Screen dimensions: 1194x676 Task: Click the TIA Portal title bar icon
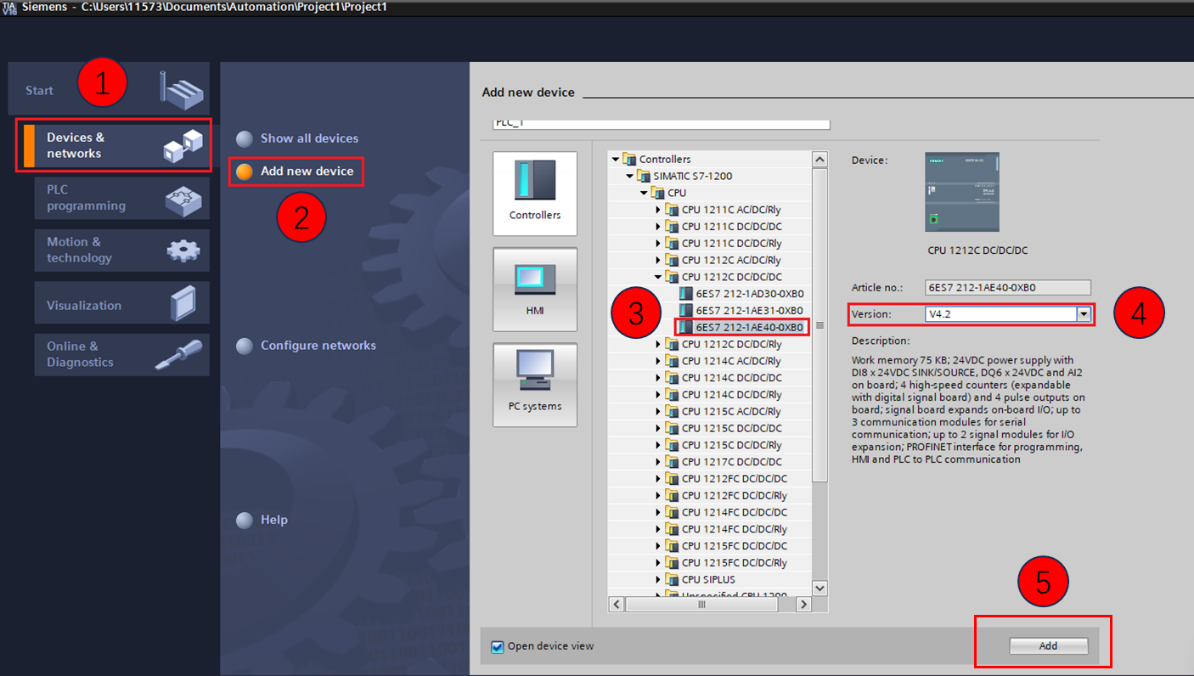click(9, 7)
